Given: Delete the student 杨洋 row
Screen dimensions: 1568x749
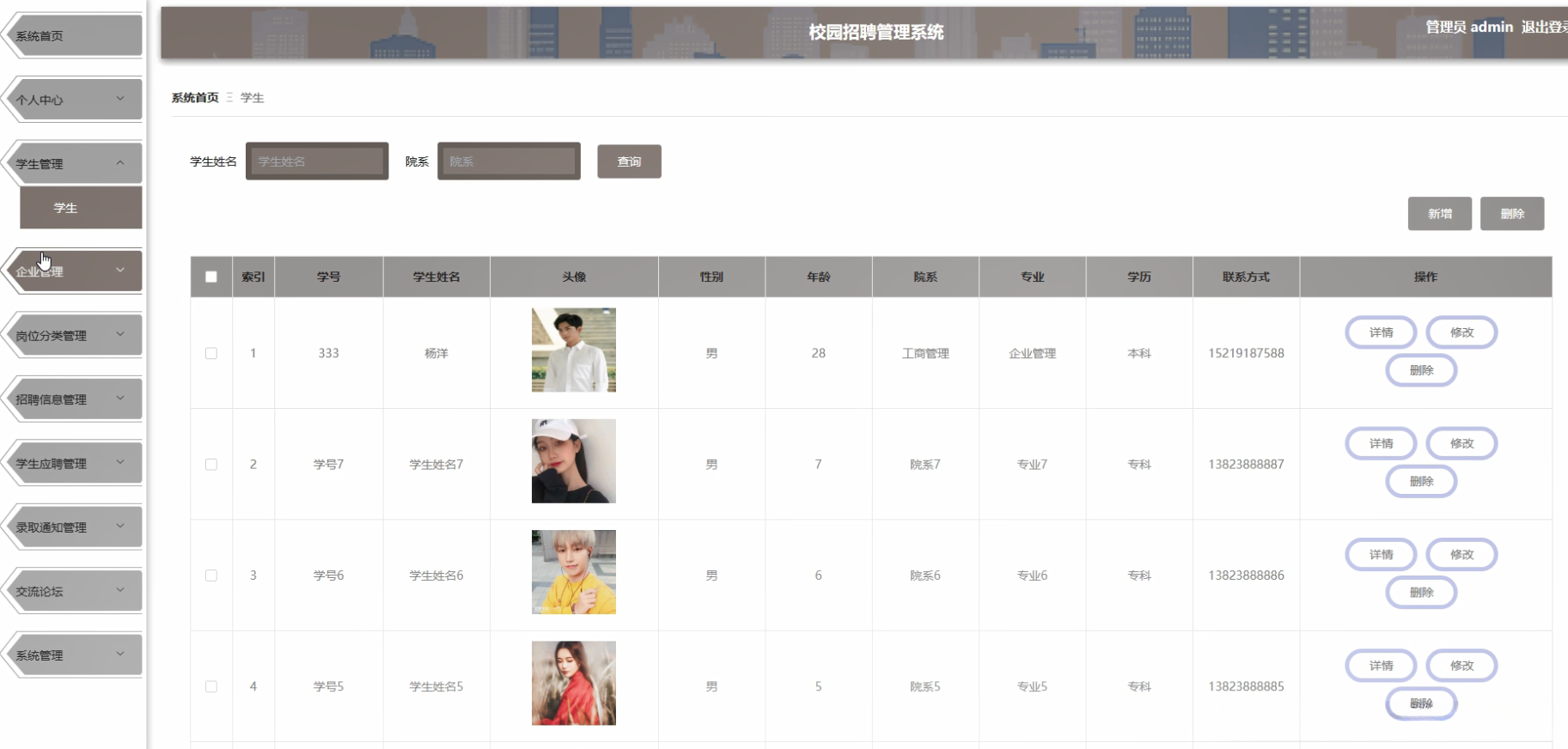Looking at the screenshot, I should tap(1421, 370).
